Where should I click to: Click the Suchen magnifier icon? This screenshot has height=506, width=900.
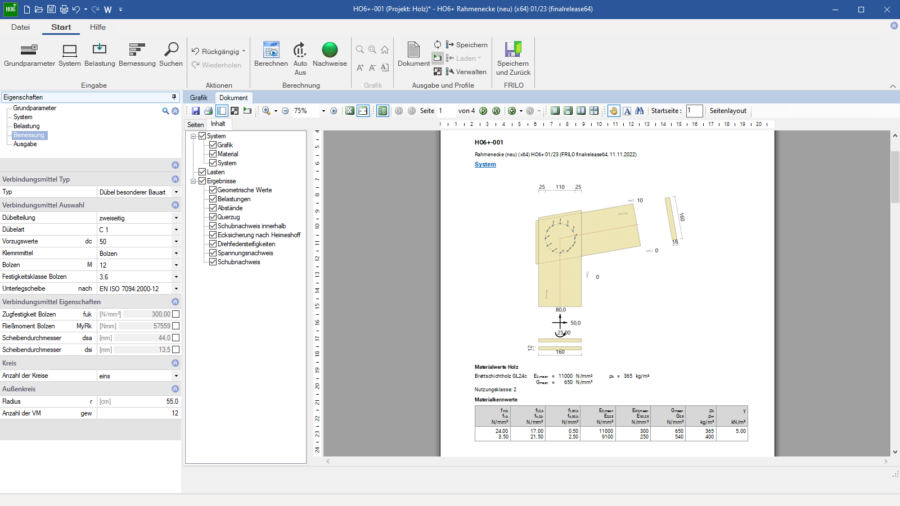[x=171, y=50]
